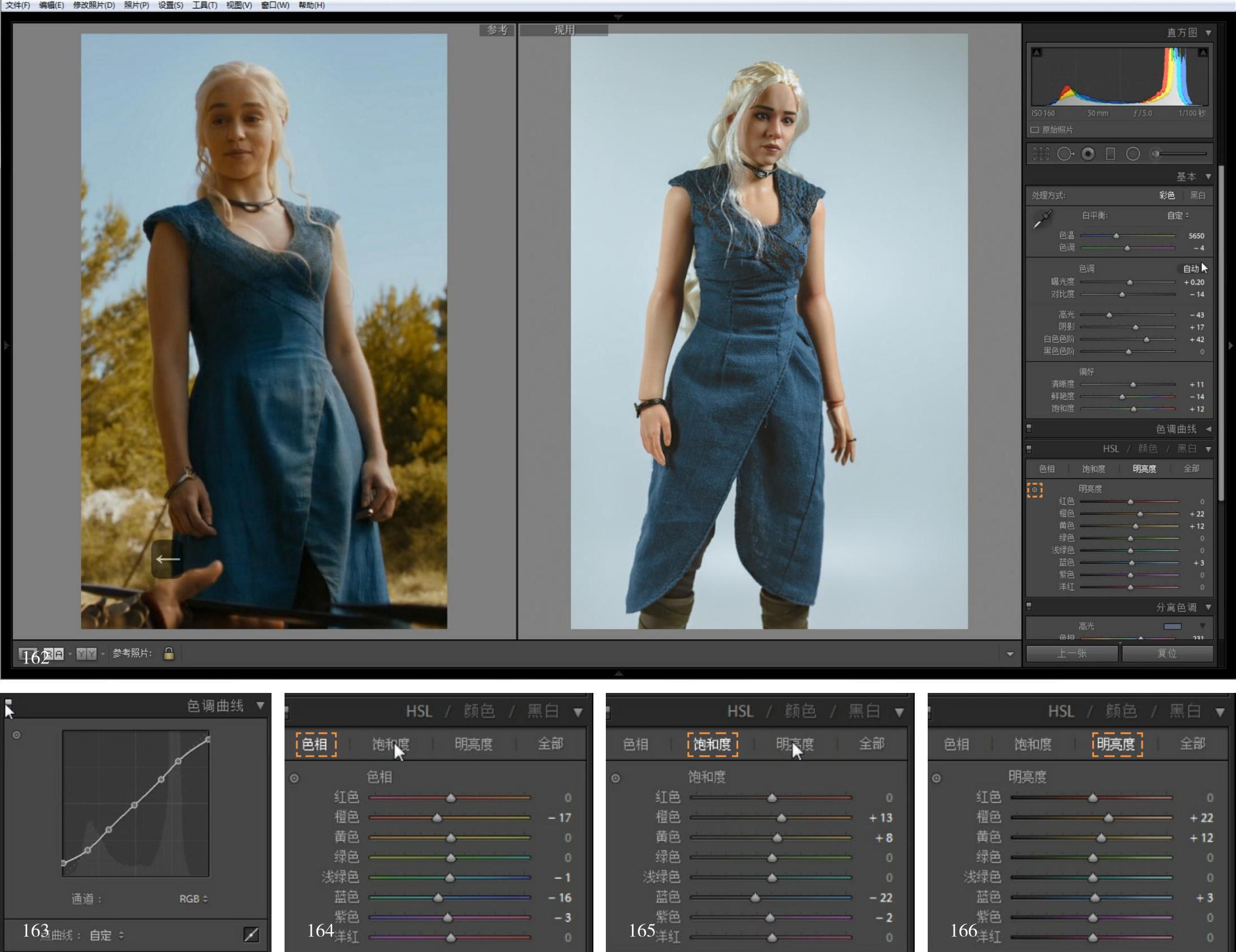Click the 曝光度 exposure slider
1236x952 pixels.
coord(1128,282)
